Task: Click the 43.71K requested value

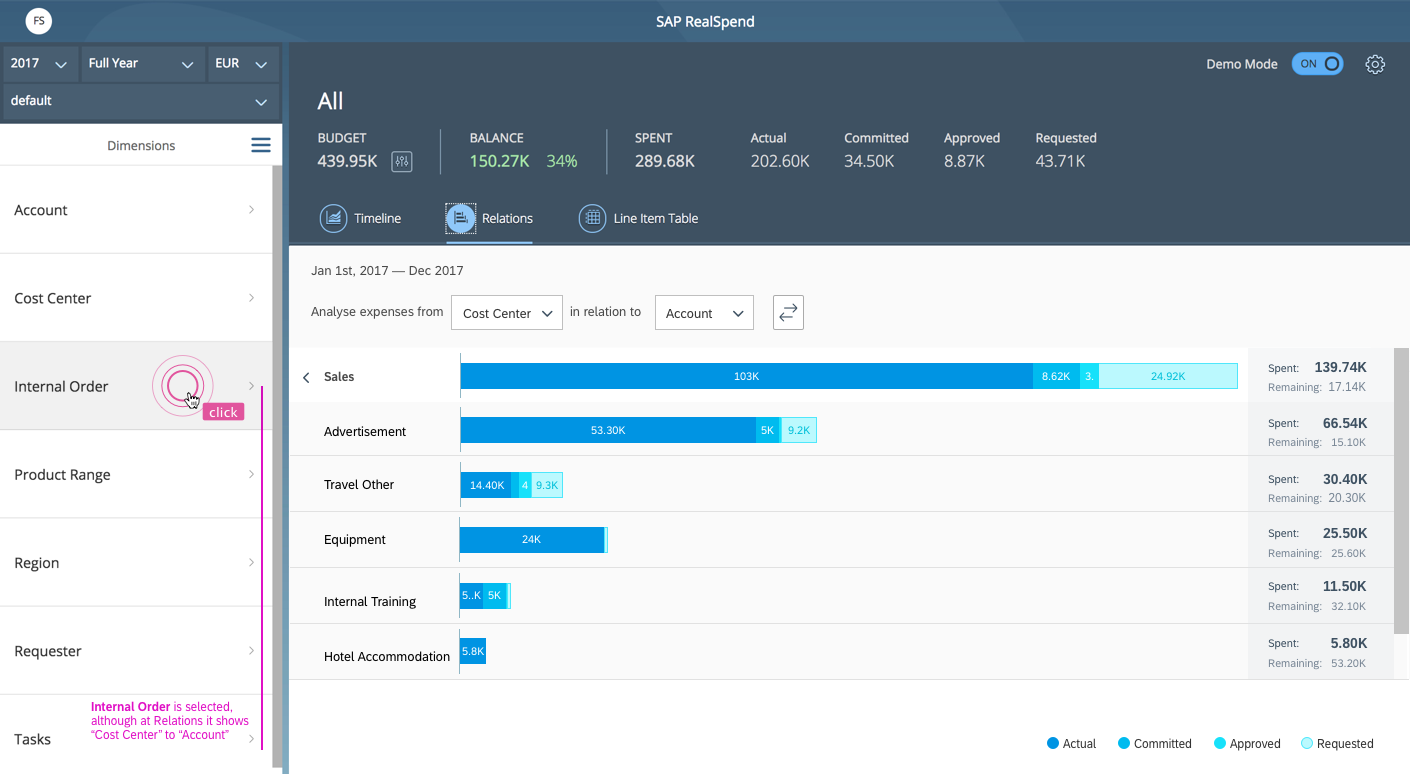Action: coord(1061,161)
